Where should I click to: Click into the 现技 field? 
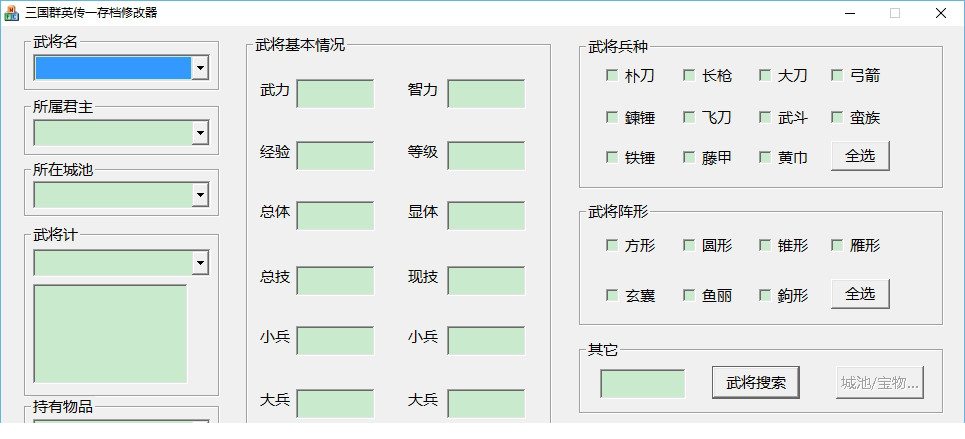[486, 281]
